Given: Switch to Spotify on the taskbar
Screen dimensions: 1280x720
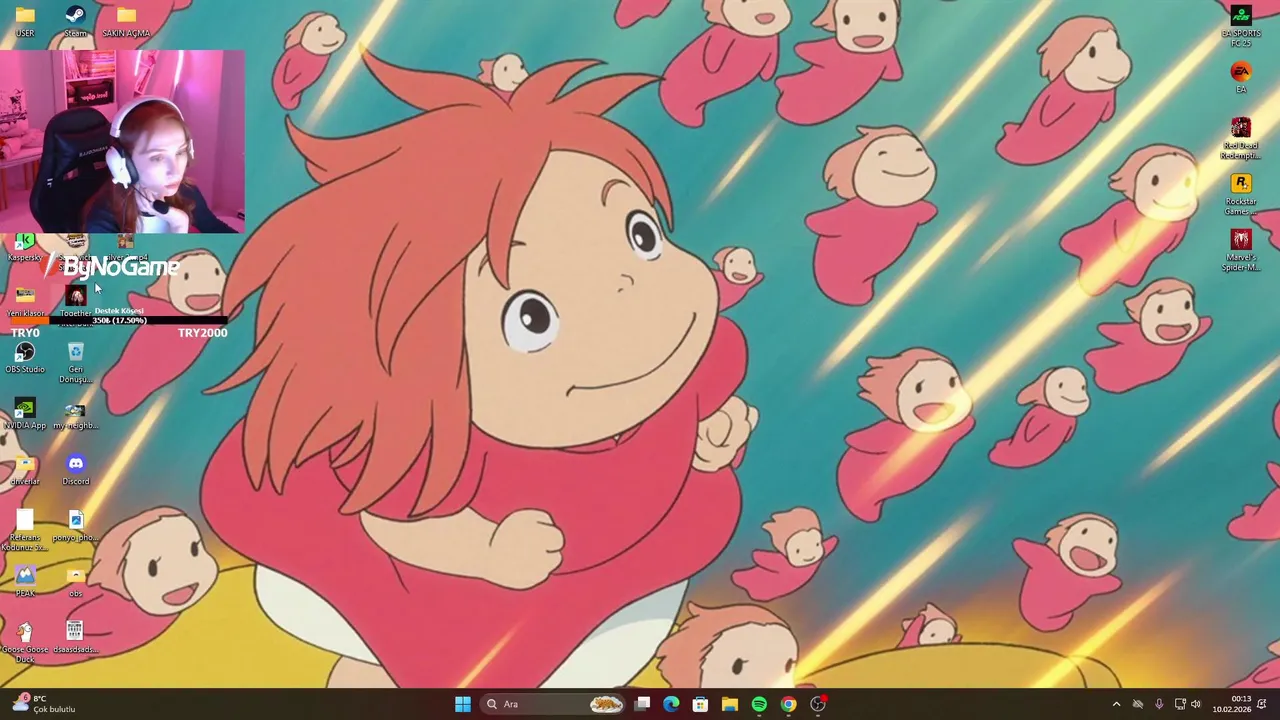Looking at the screenshot, I should coord(759,704).
